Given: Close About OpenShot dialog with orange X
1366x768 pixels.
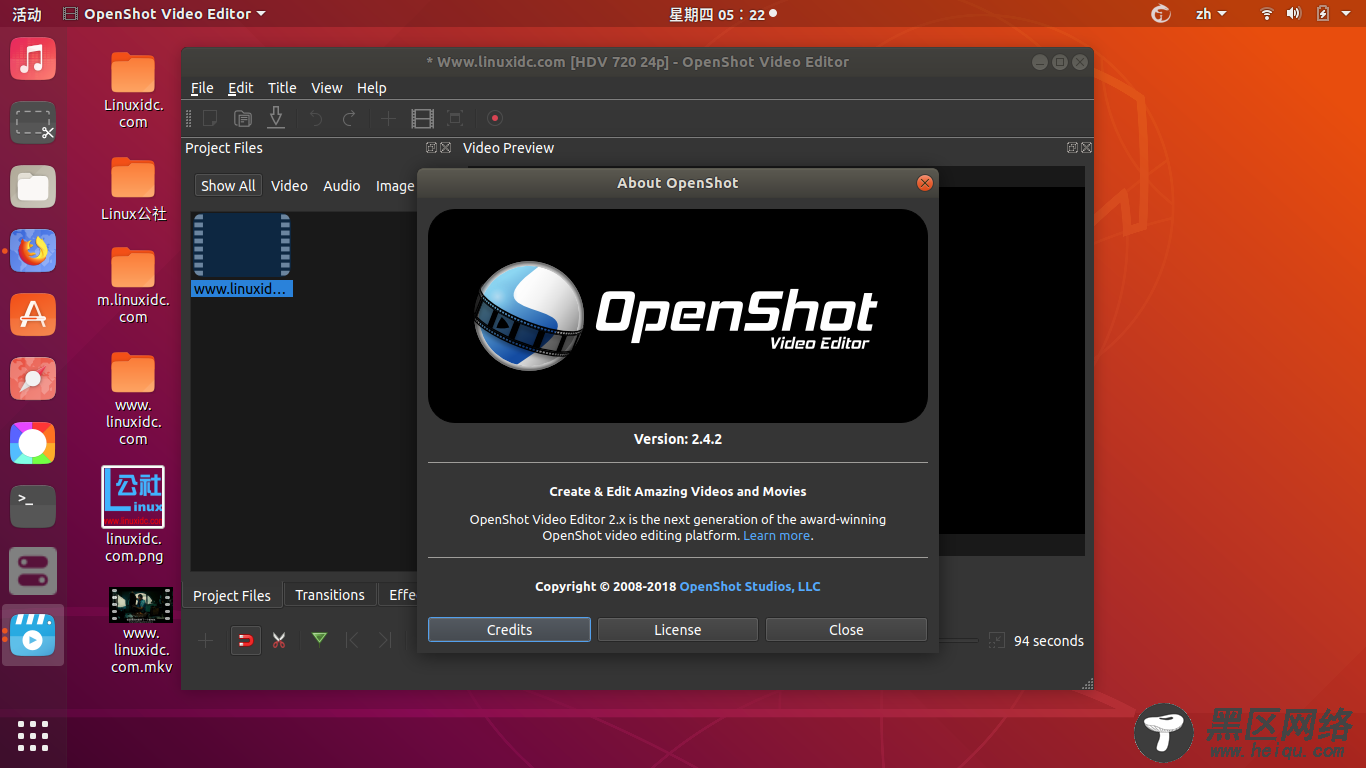Looking at the screenshot, I should (925, 183).
